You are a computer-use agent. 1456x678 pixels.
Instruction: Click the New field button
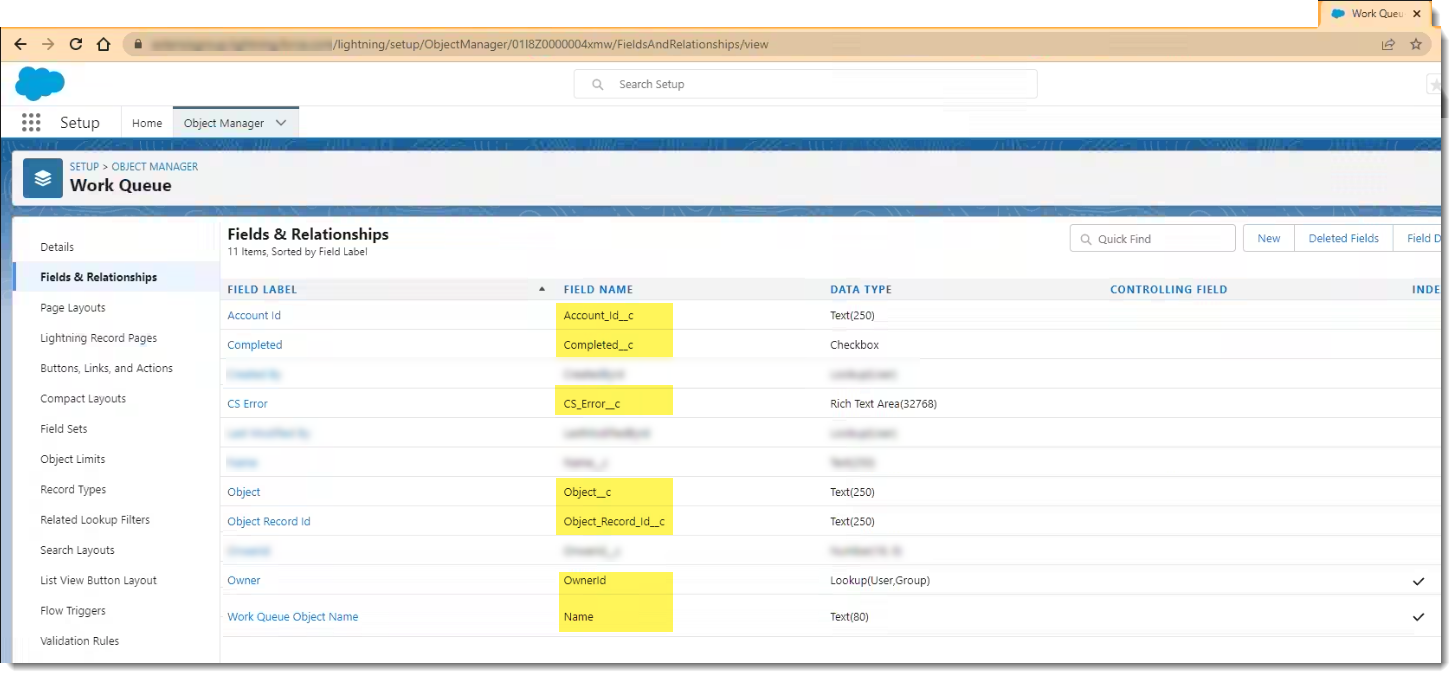(1268, 238)
